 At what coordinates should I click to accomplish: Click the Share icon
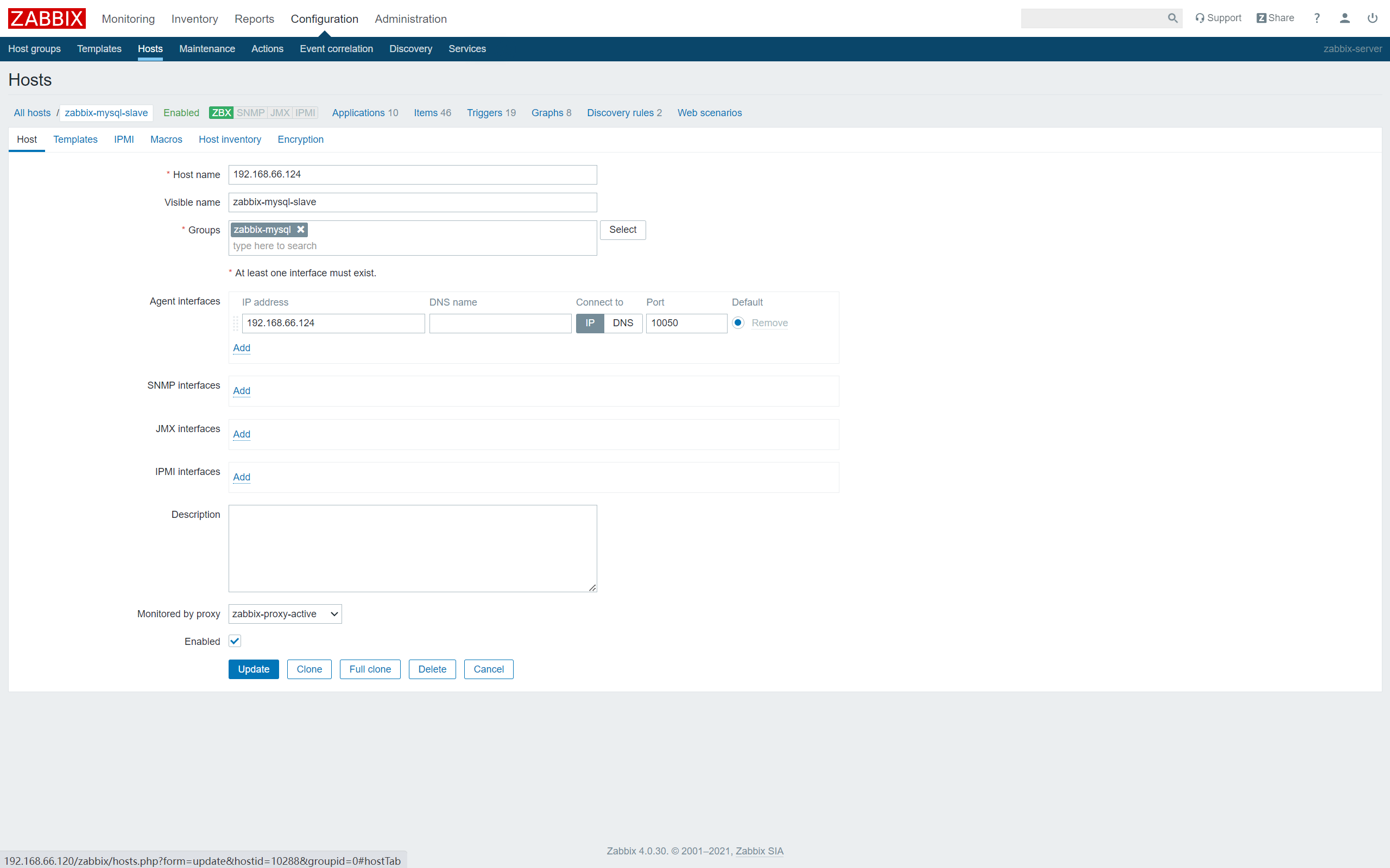1261,18
